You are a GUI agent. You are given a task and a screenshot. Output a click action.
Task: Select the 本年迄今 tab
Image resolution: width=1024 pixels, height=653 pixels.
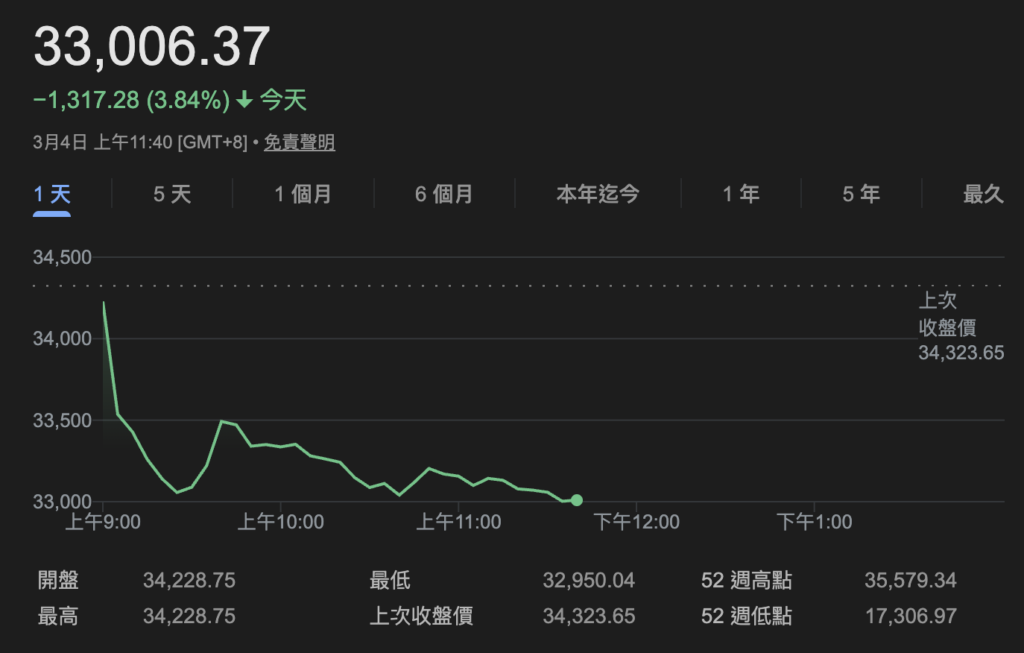coord(597,194)
